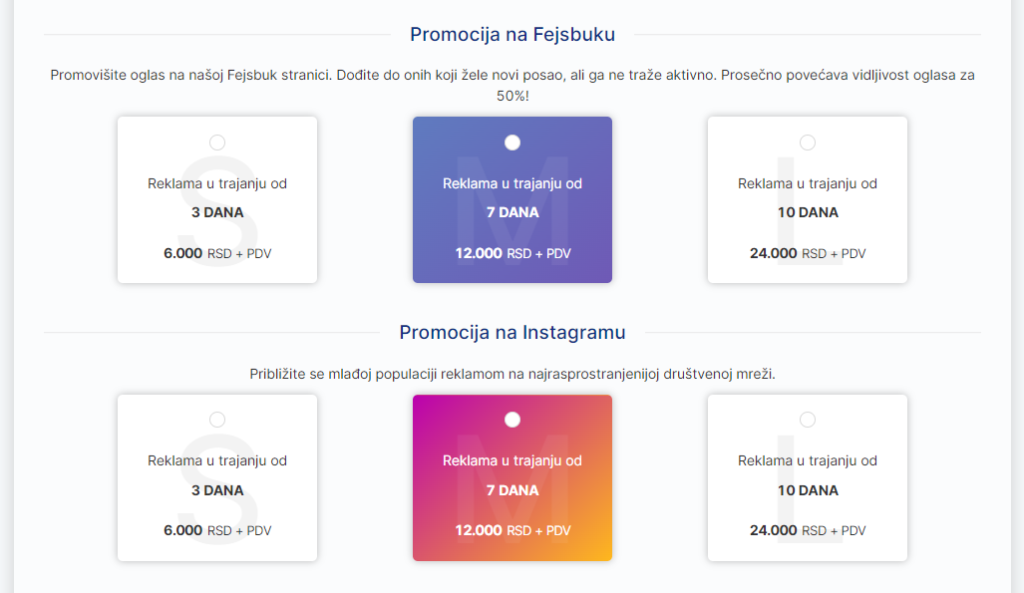This screenshot has height=593, width=1024.
Task: Select the Instagram 10 DANA promotion radio button
Action: coord(807,419)
